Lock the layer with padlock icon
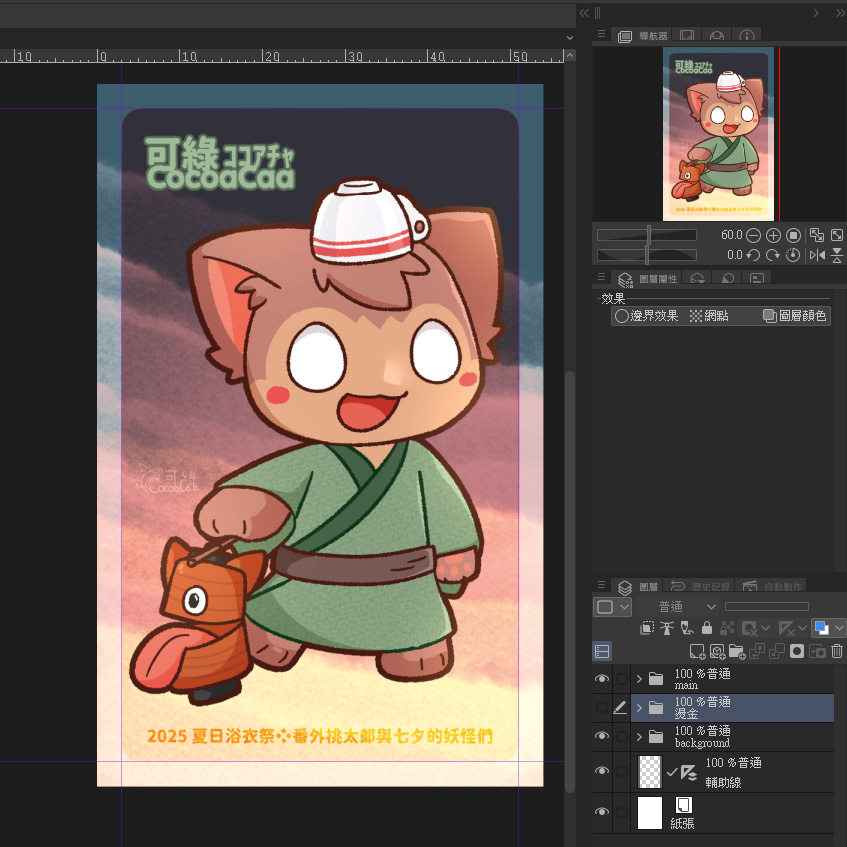Screen dimensions: 847x847 (x=707, y=628)
